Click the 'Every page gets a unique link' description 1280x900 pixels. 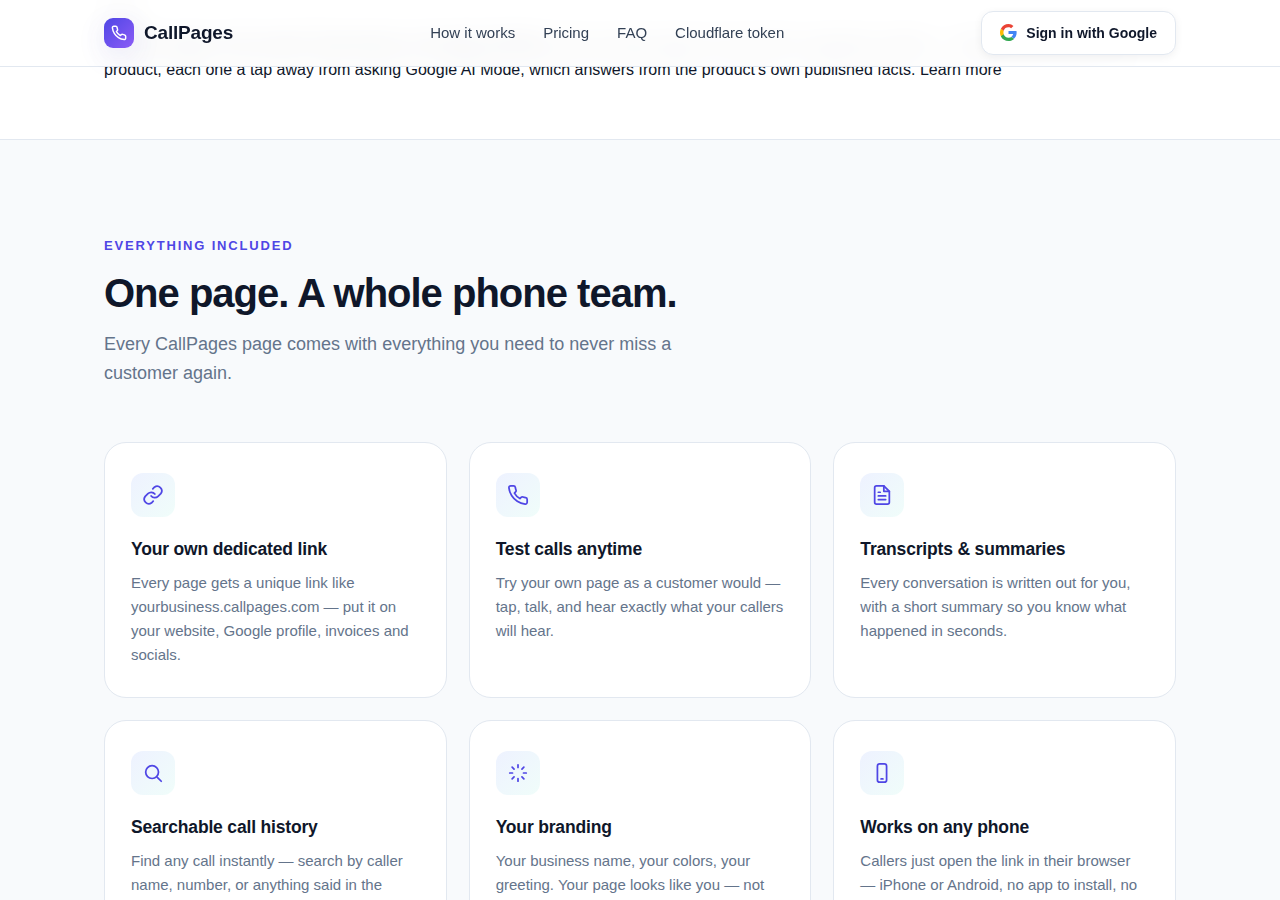pos(270,619)
